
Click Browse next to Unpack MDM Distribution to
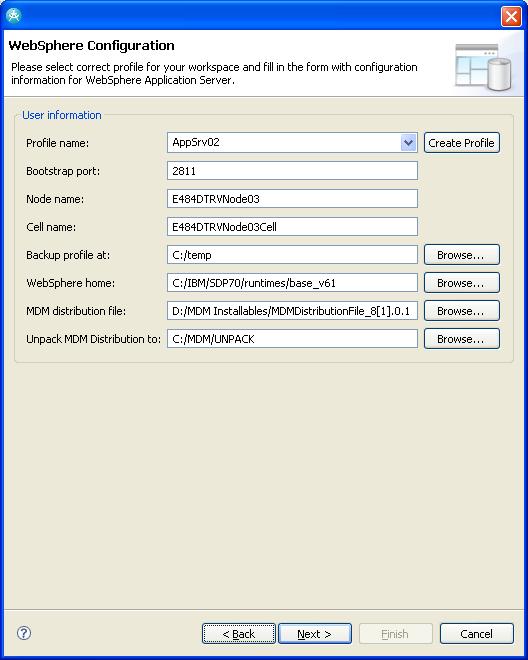coord(461,339)
